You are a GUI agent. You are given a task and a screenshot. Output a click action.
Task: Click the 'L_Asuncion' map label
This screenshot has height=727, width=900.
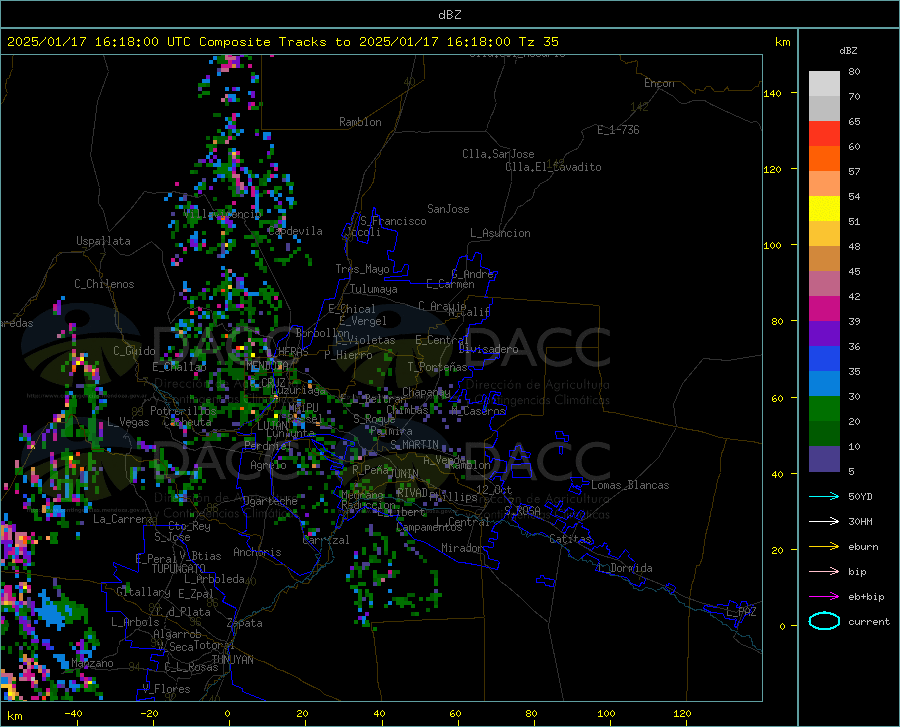coord(500,233)
